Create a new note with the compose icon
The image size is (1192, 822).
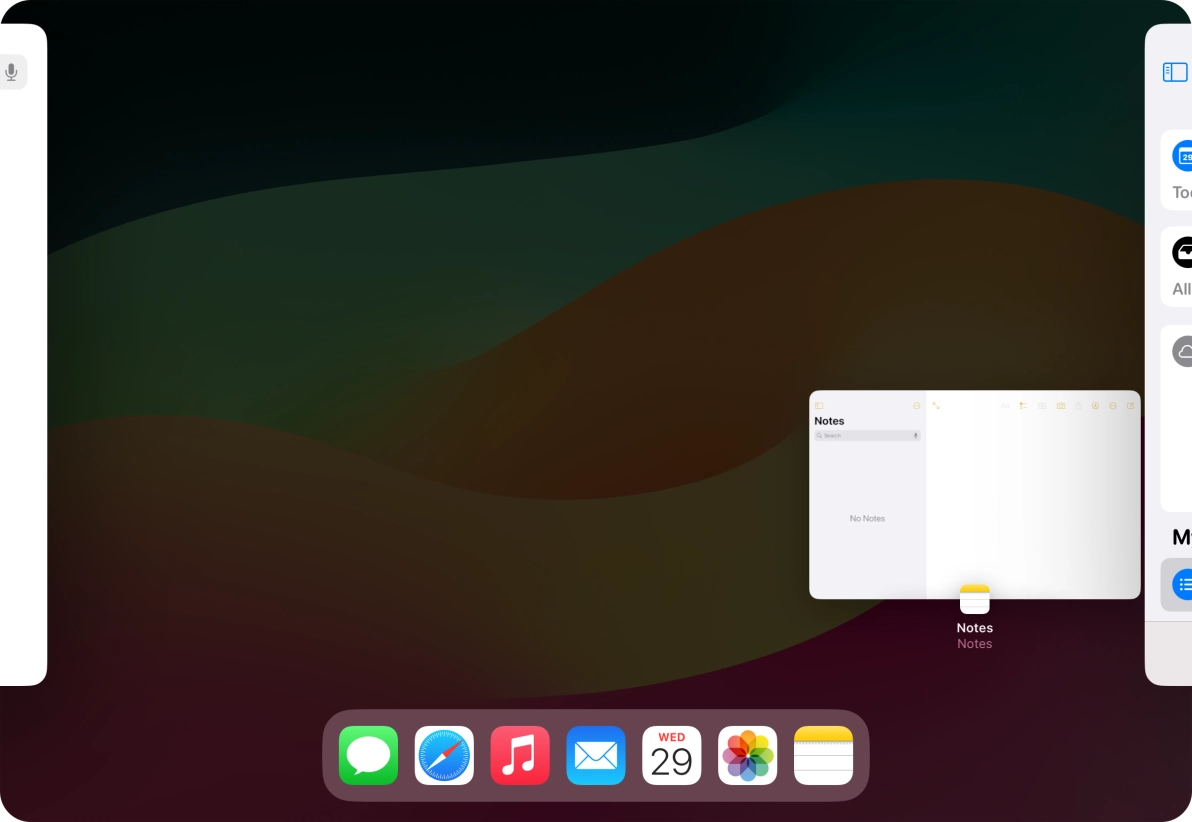tap(1131, 405)
